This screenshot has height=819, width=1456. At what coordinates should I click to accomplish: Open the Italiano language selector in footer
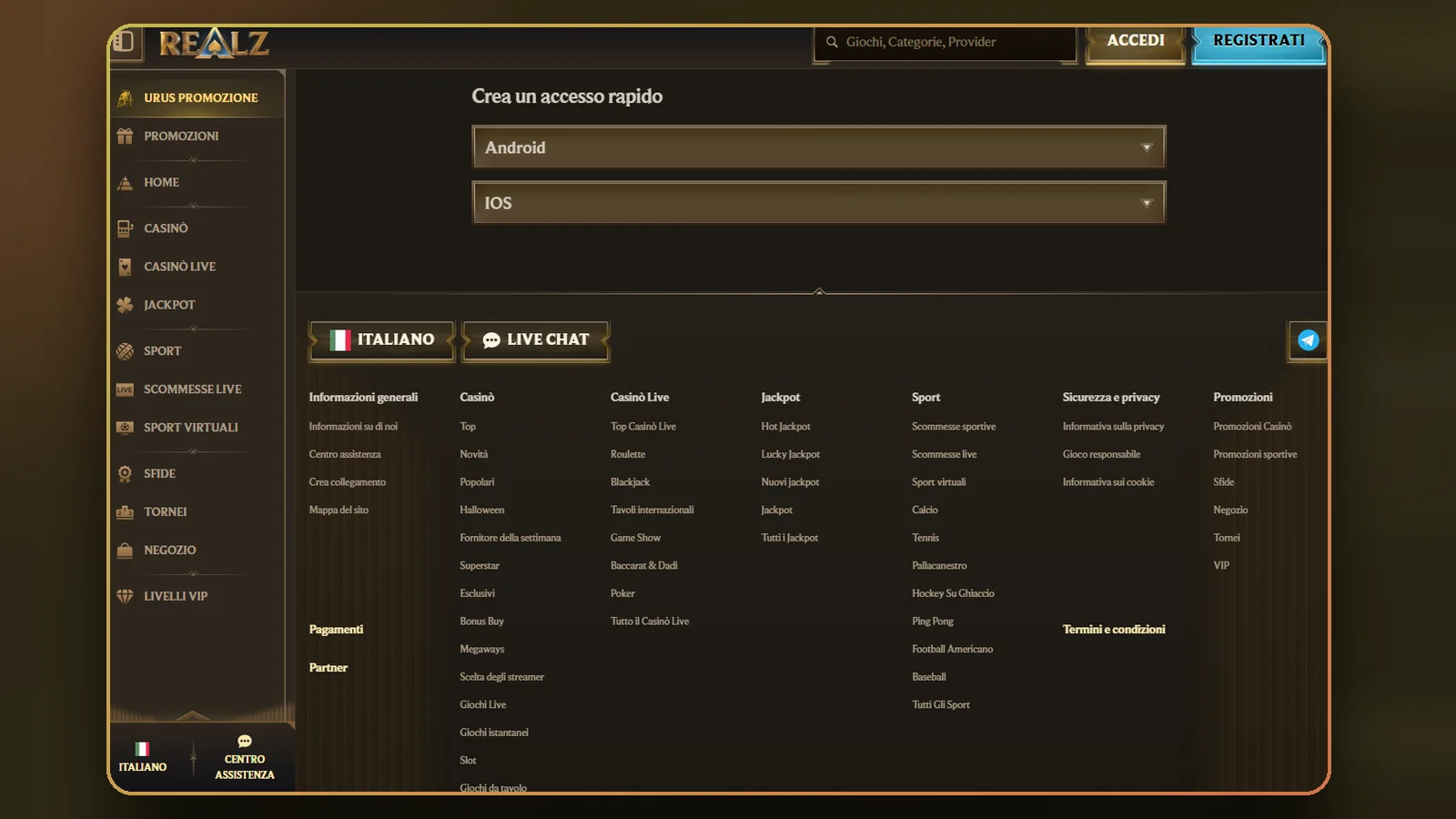[382, 340]
